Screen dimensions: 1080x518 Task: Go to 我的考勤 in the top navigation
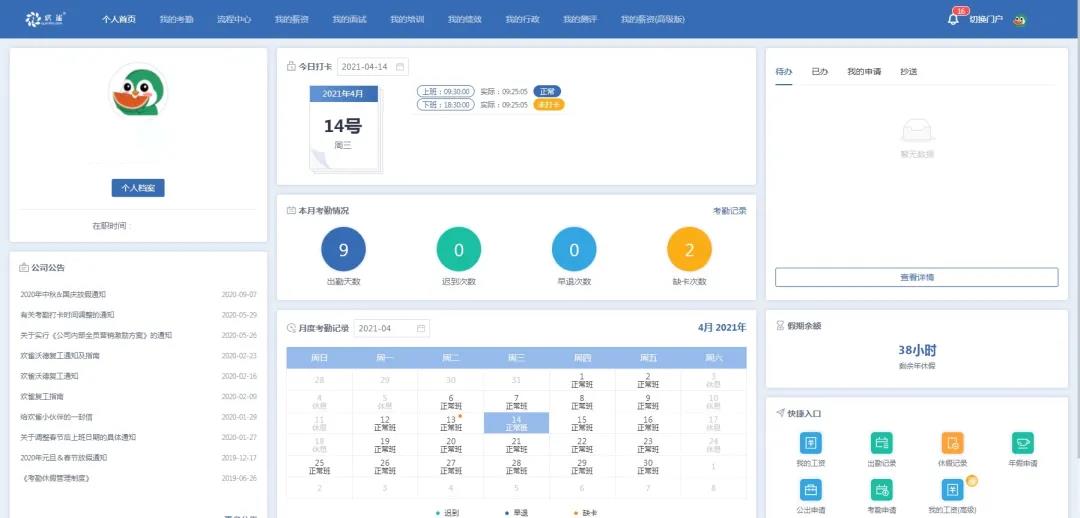[x=176, y=19]
